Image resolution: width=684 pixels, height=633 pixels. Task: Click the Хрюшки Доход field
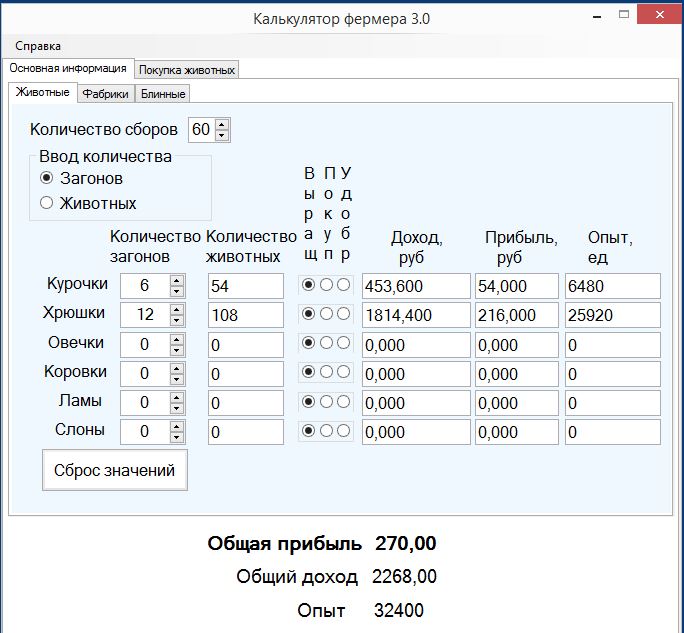[x=415, y=315]
